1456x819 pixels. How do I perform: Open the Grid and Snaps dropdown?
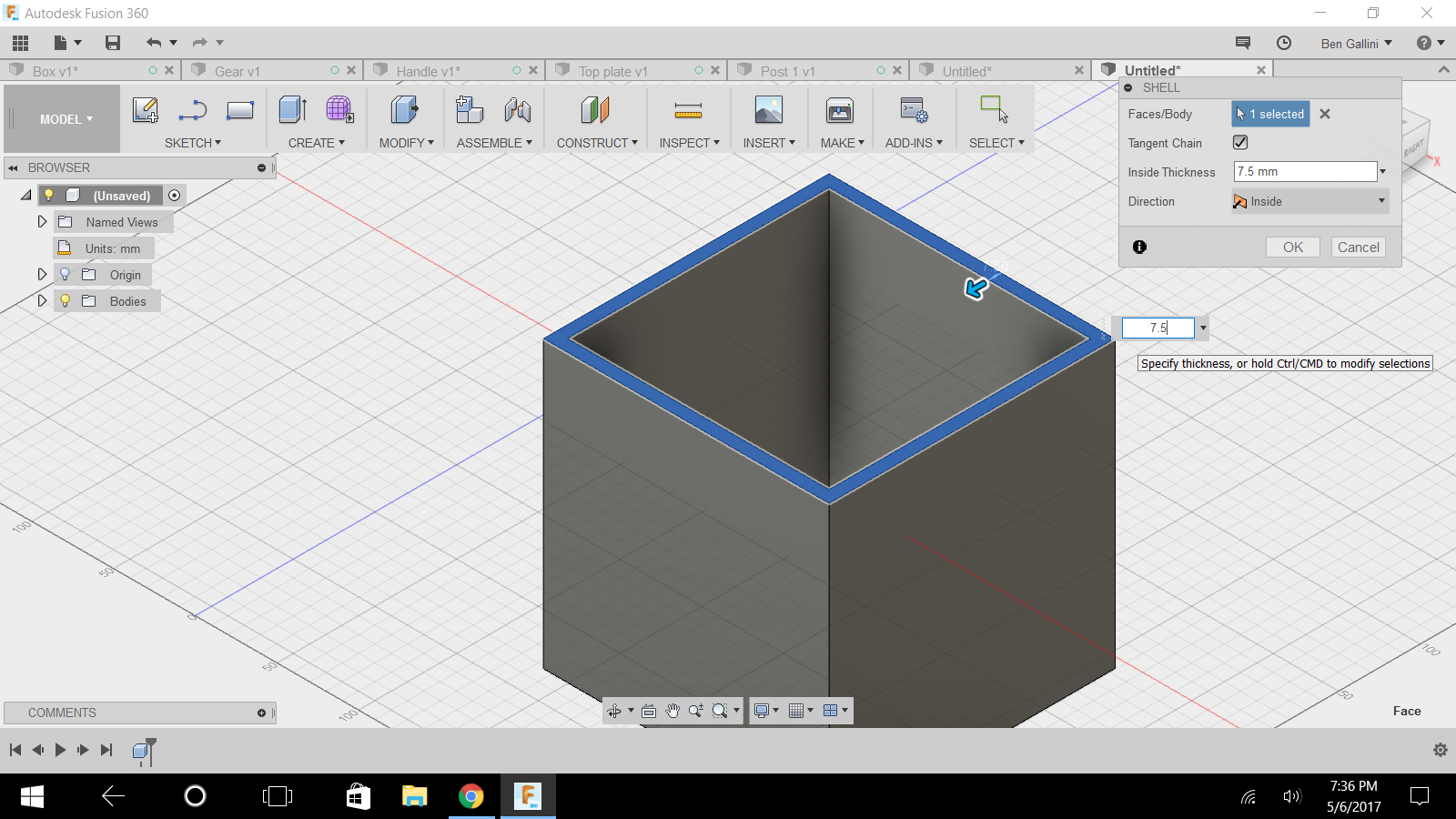point(801,711)
